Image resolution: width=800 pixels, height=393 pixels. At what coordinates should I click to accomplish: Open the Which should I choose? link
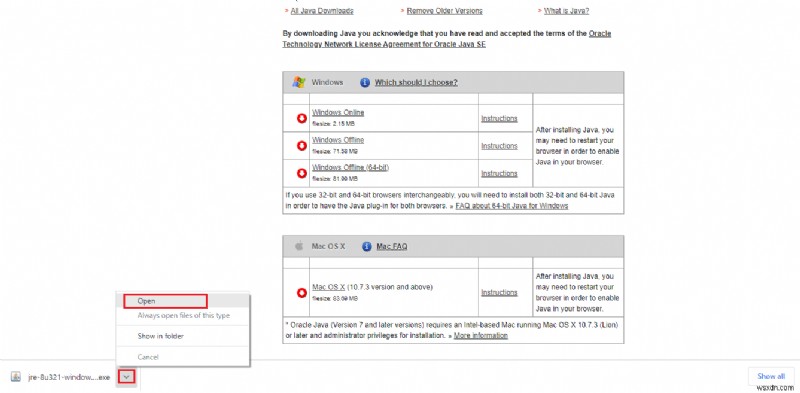coord(416,82)
